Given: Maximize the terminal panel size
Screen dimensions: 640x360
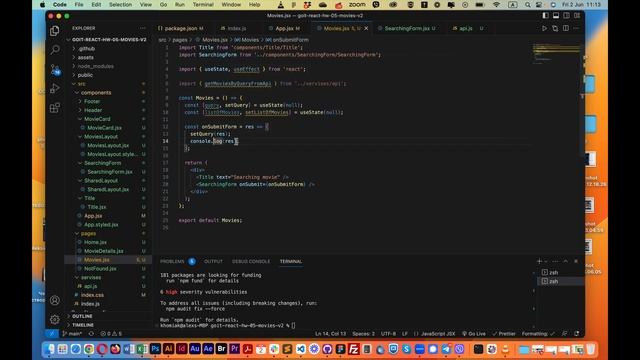Looking at the screenshot, I should tap(565, 261).
